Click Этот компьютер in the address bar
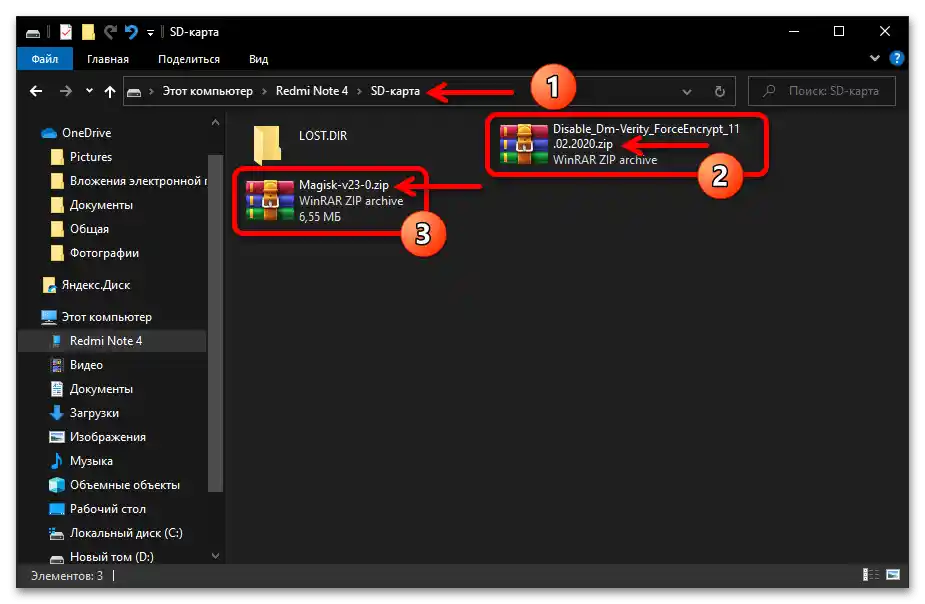Image resolution: width=925 pixels, height=604 pixels. [x=207, y=91]
